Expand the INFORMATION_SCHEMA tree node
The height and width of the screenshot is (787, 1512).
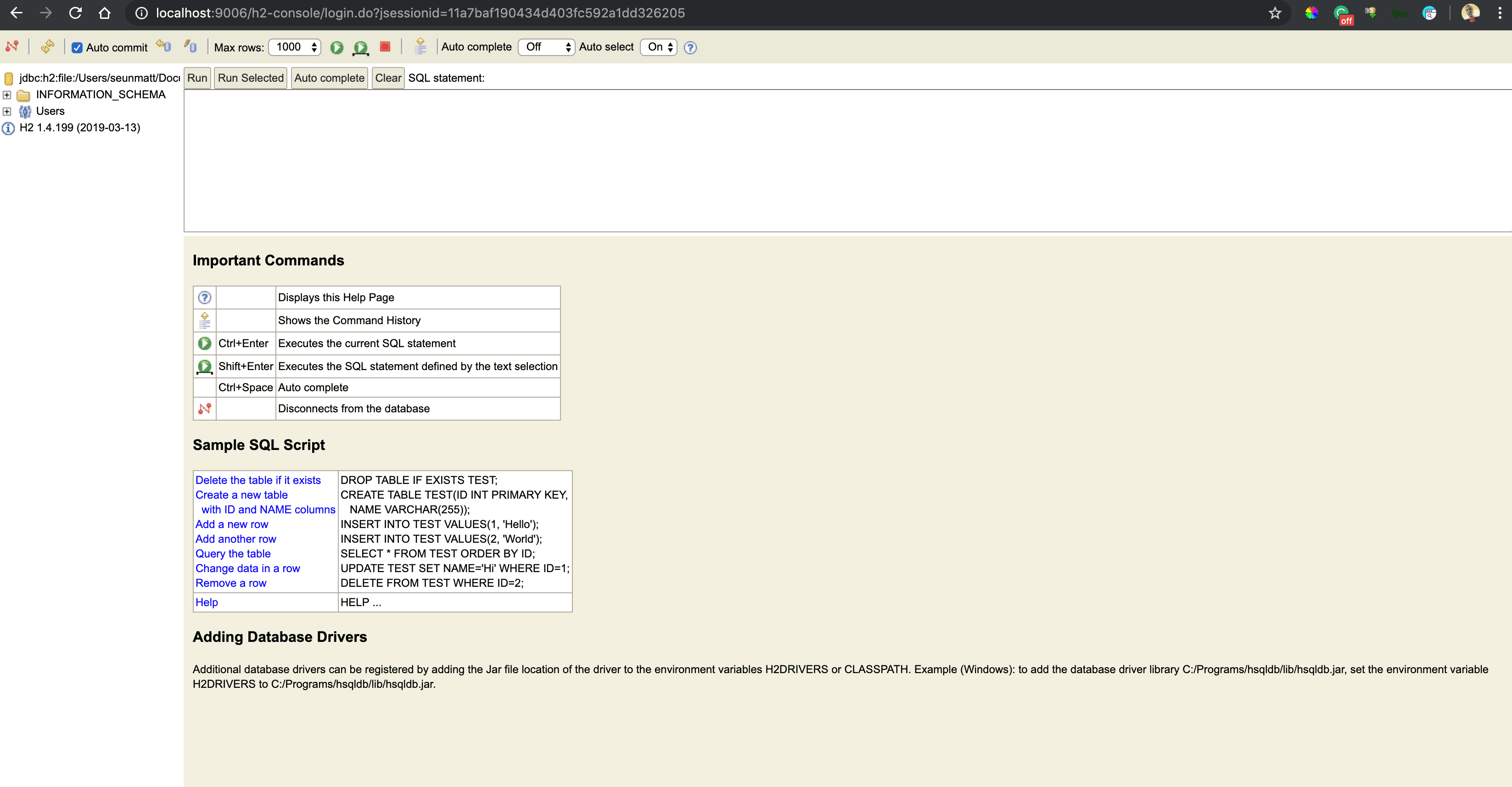(7, 95)
